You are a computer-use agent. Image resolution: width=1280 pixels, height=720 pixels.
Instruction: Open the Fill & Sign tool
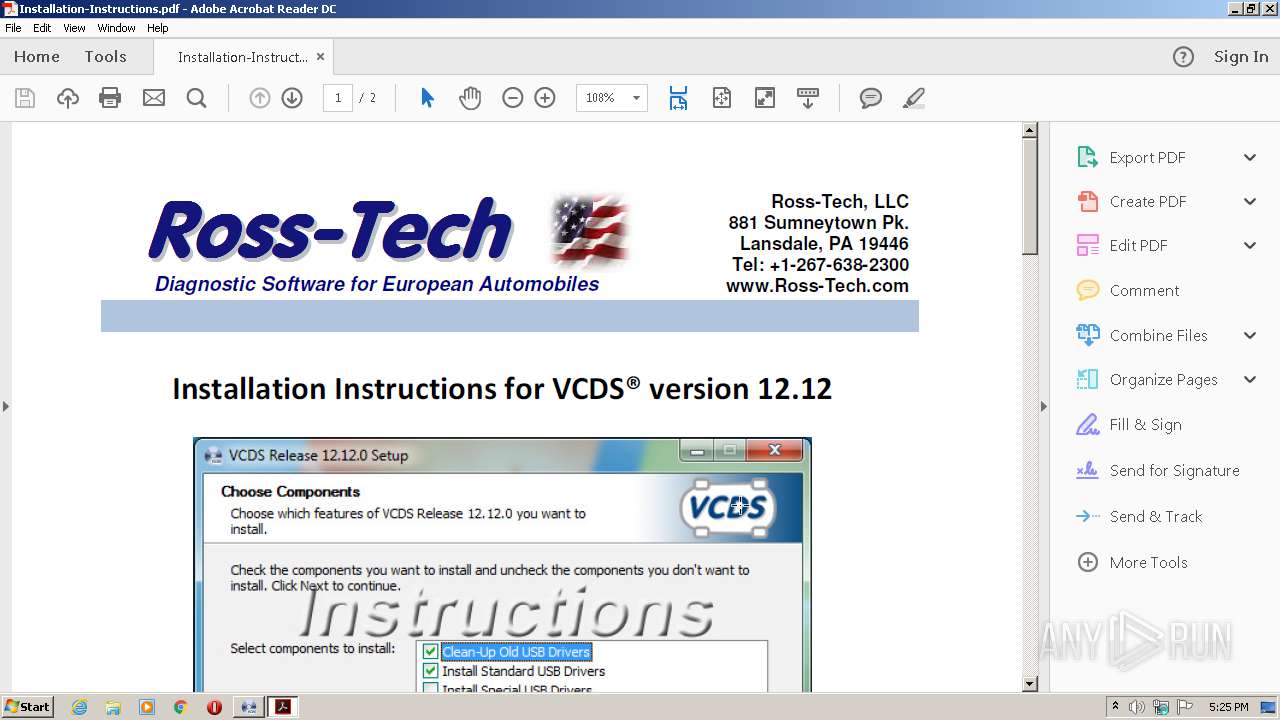[x=1145, y=424]
